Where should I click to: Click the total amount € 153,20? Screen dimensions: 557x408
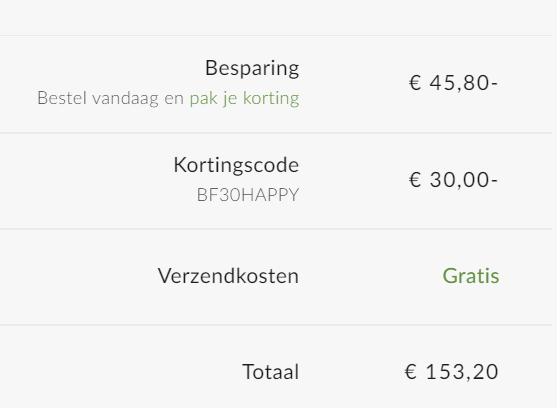[x=451, y=372]
